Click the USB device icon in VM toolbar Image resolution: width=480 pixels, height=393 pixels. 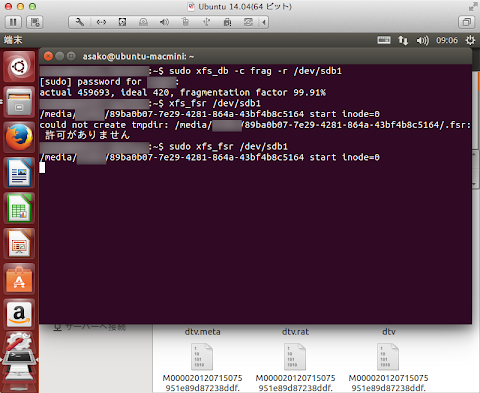click(x=207, y=22)
